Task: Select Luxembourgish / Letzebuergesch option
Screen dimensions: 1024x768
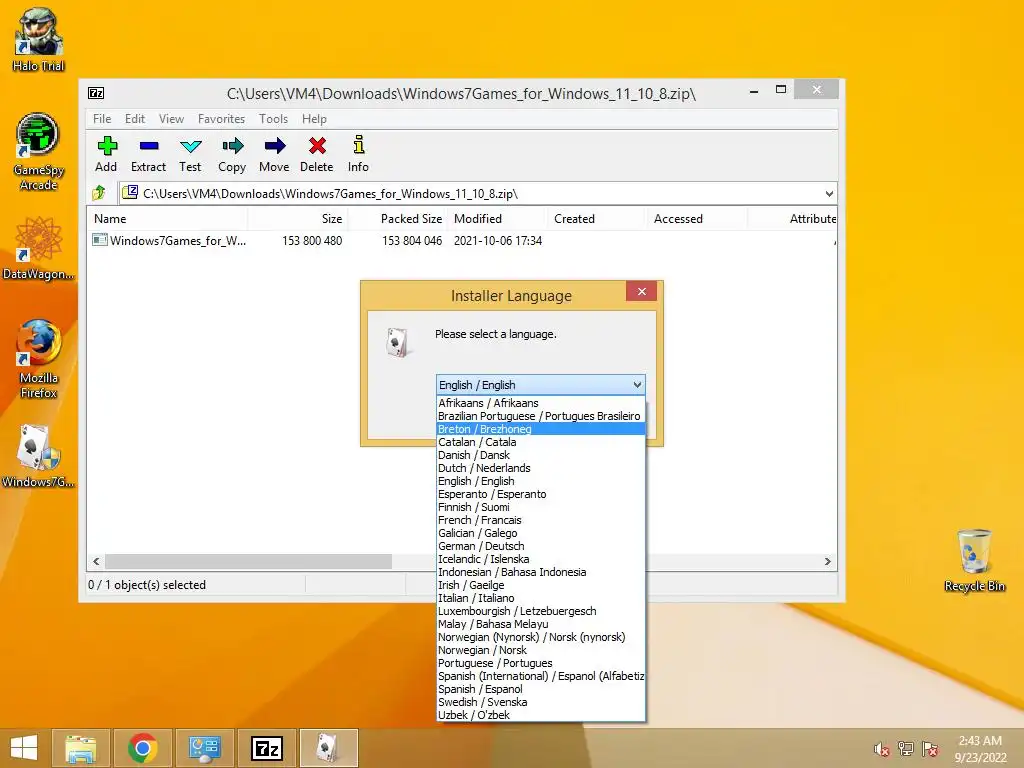Action: [x=541, y=611]
